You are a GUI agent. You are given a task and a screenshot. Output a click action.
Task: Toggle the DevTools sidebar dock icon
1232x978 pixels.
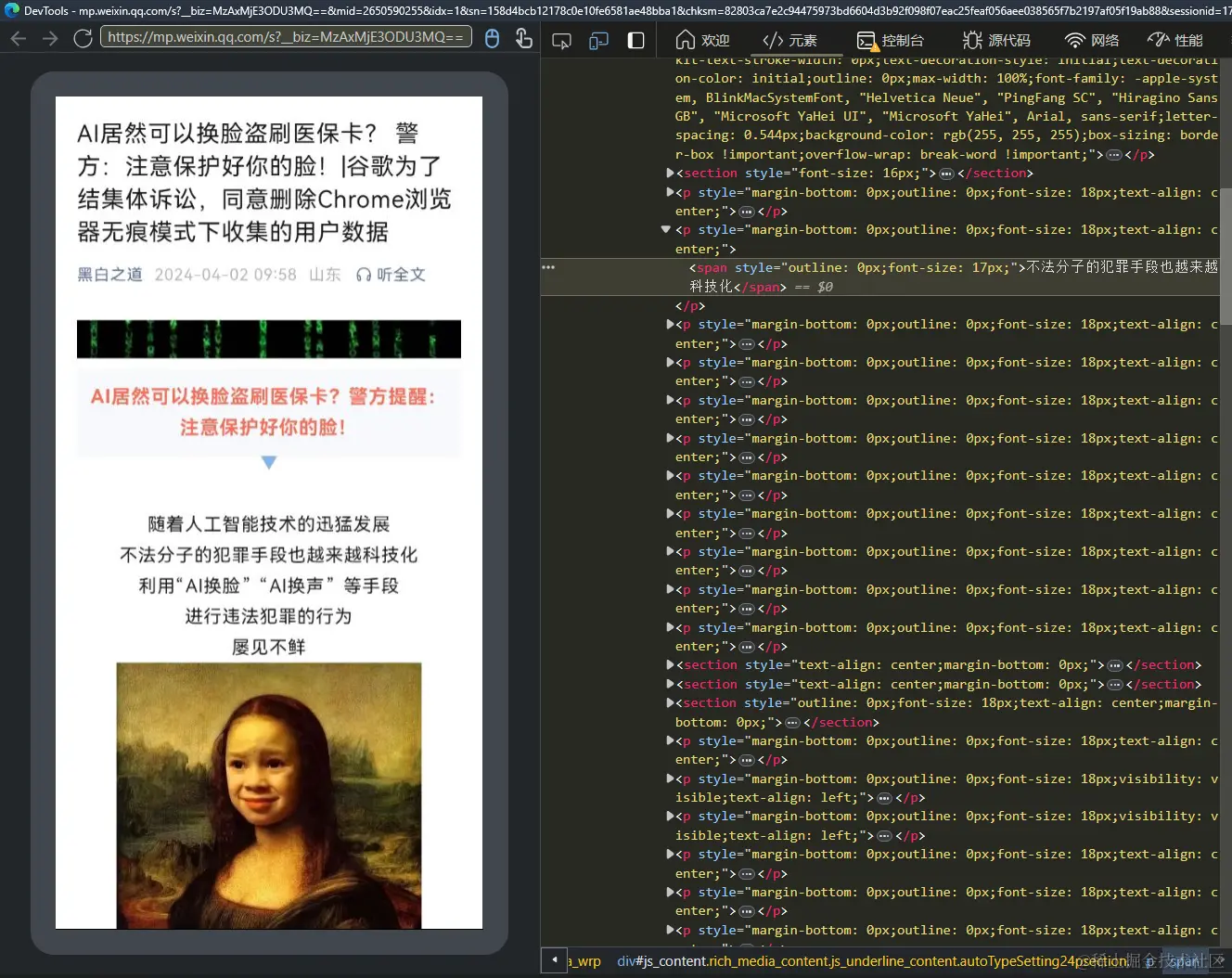tap(636, 41)
